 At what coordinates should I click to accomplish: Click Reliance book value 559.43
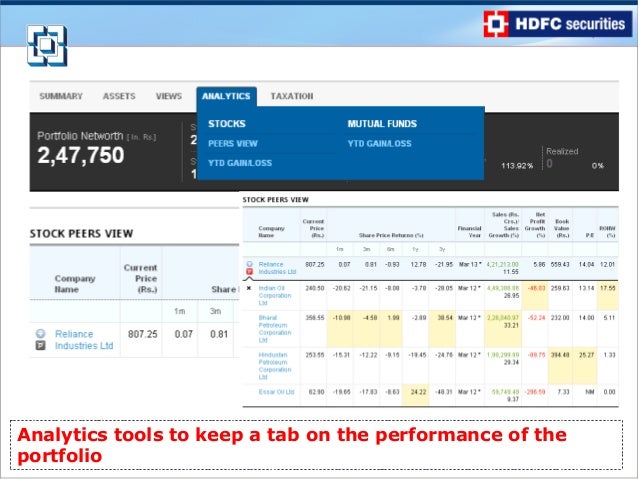click(x=560, y=265)
